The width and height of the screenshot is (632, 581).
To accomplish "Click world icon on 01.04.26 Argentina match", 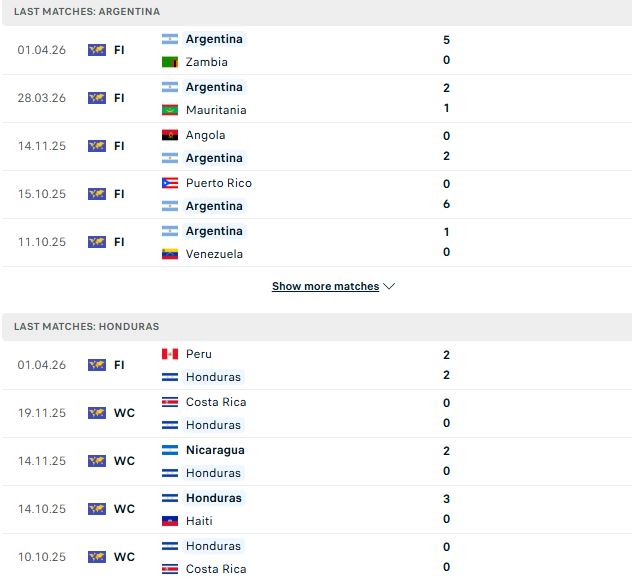I will click(x=97, y=50).
